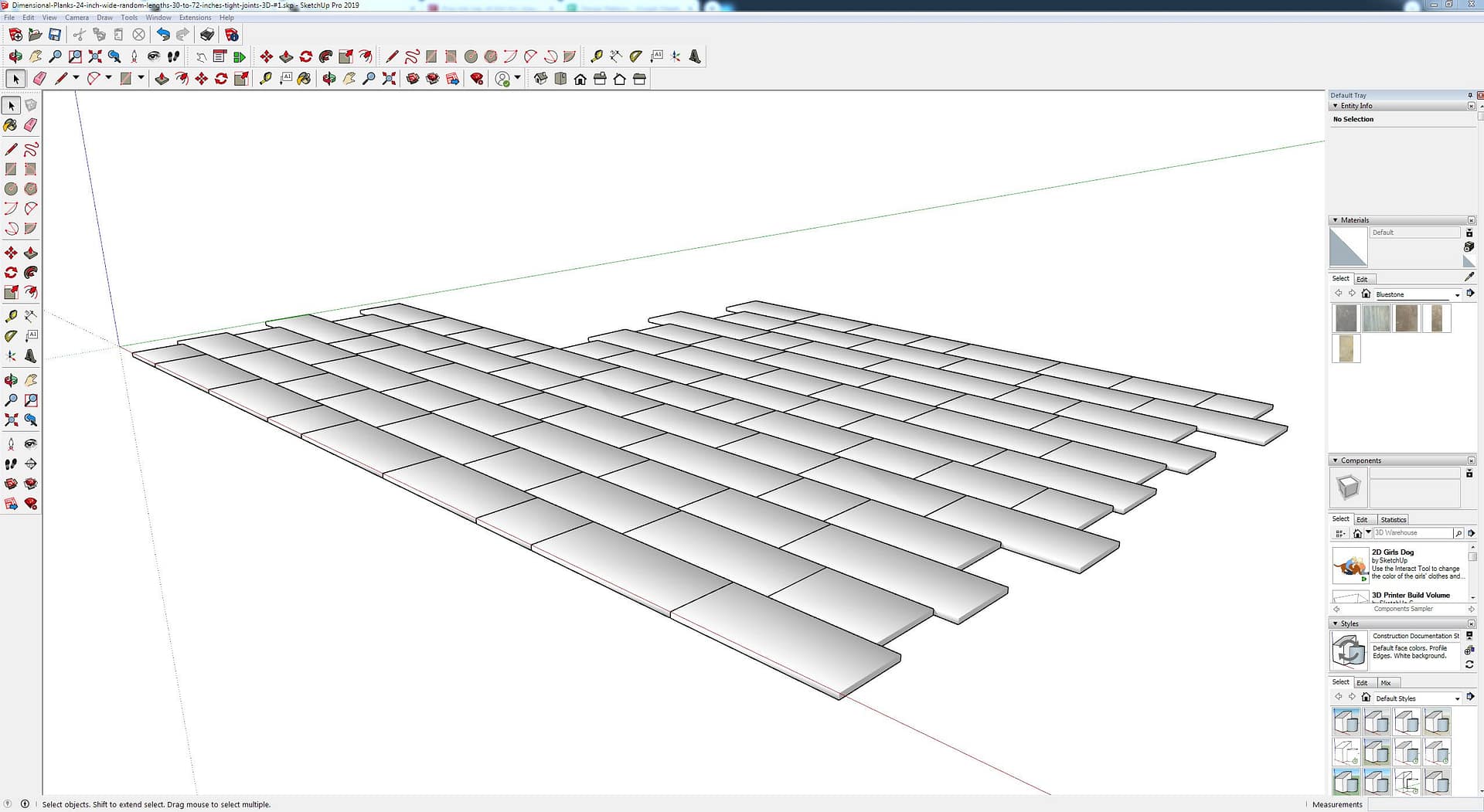Collapse the Entity Info panel
The width and height of the screenshot is (1484, 812).
pos(1335,106)
